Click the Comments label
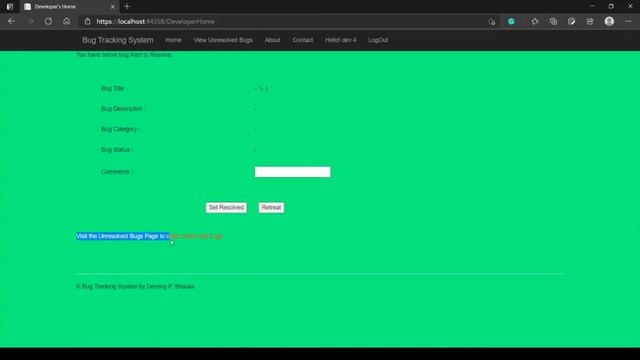The width and height of the screenshot is (640, 360). click(x=116, y=172)
